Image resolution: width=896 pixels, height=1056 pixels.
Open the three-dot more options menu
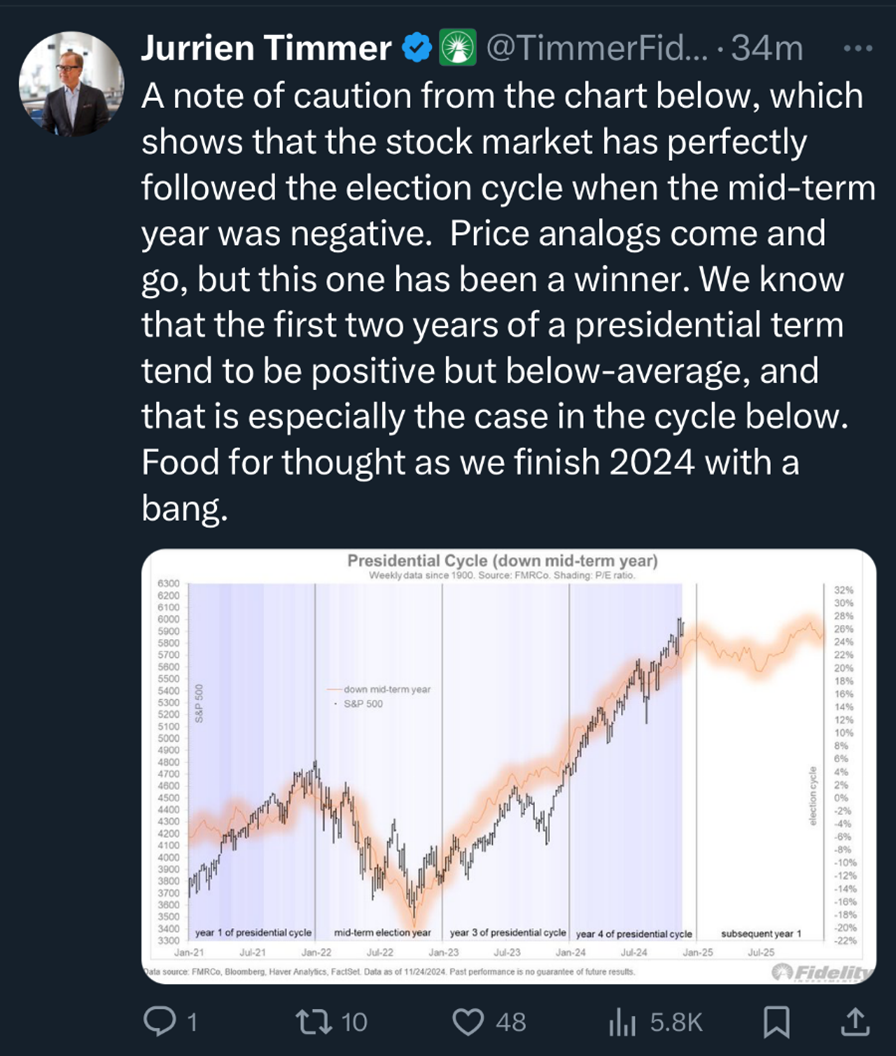point(859,47)
